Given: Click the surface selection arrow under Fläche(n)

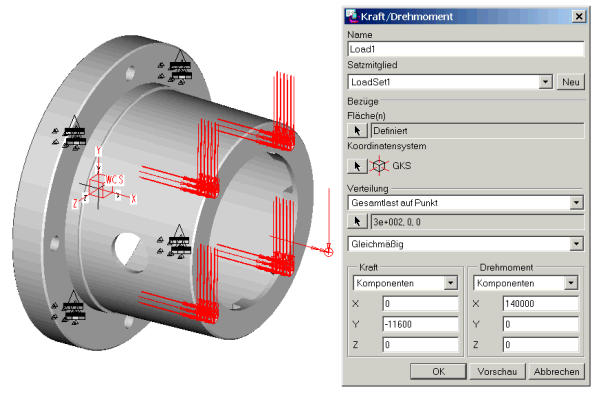Looking at the screenshot, I should pos(357,131).
